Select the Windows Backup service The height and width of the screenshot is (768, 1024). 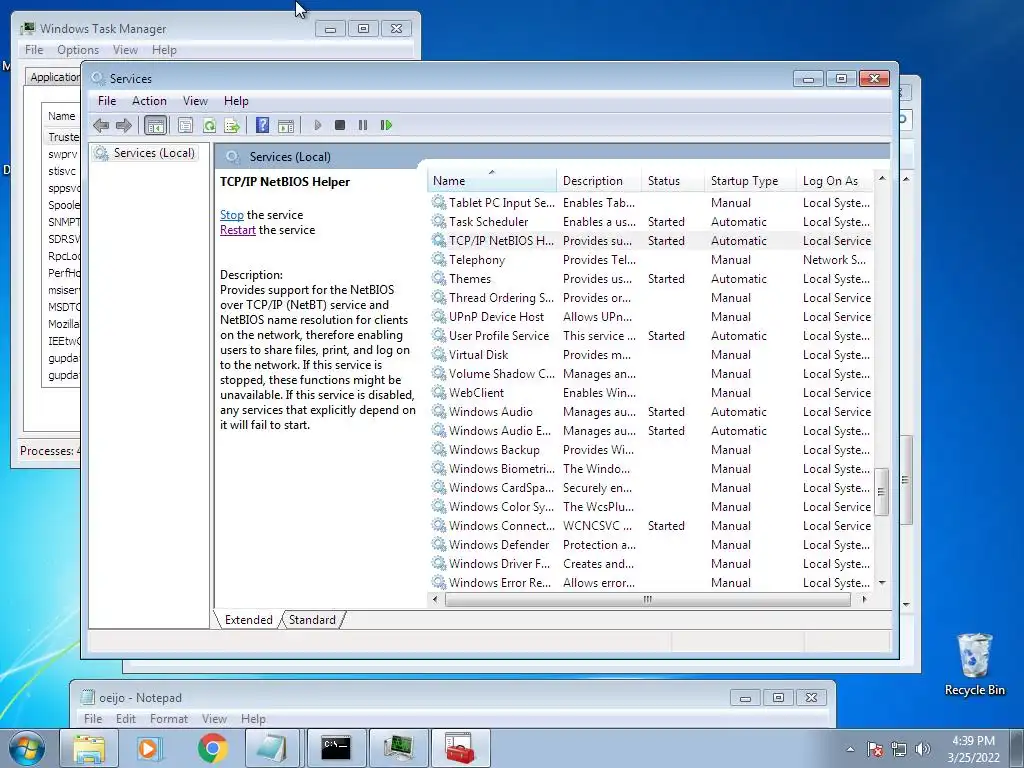pyautogui.click(x=650, y=450)
